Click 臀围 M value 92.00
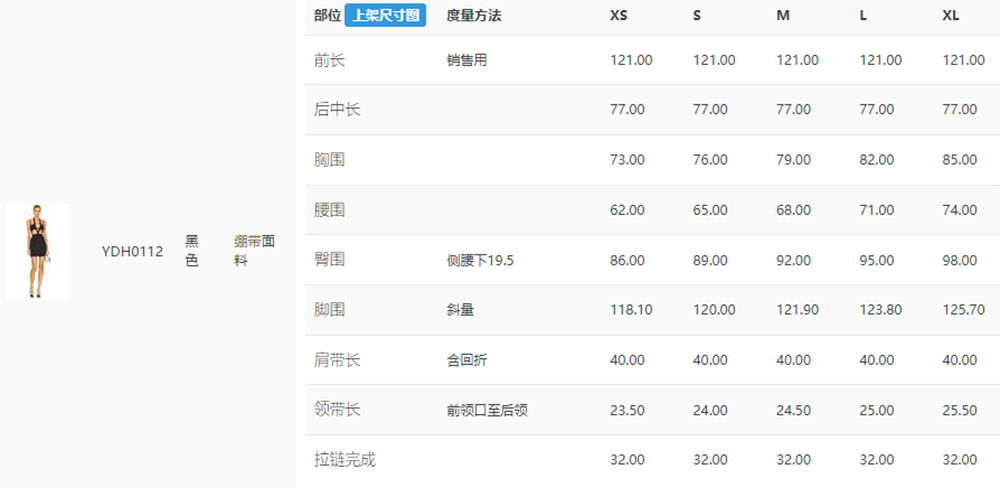This screenshot has height=488, width=1000. tap(794, 260)
